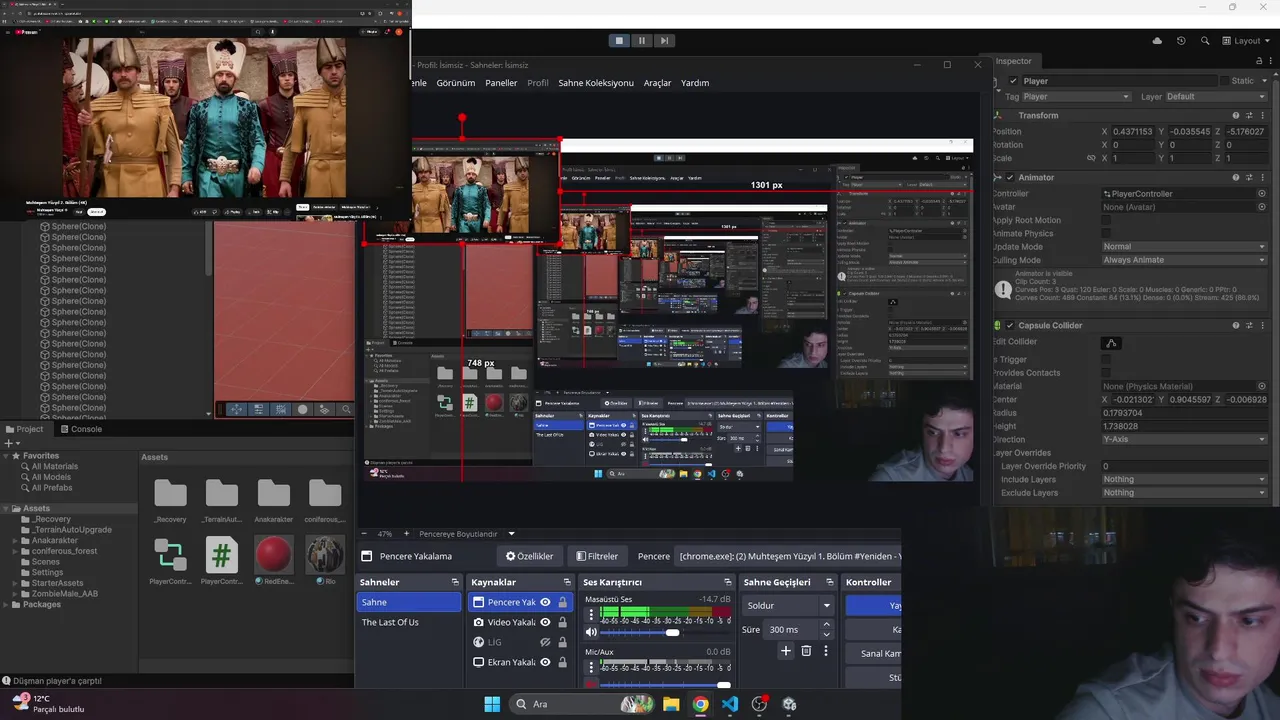Image resolution: width=1280 pixels, height=720 pixels.
Task: Open OBS Görünüm menu
Action: point(456,83)
